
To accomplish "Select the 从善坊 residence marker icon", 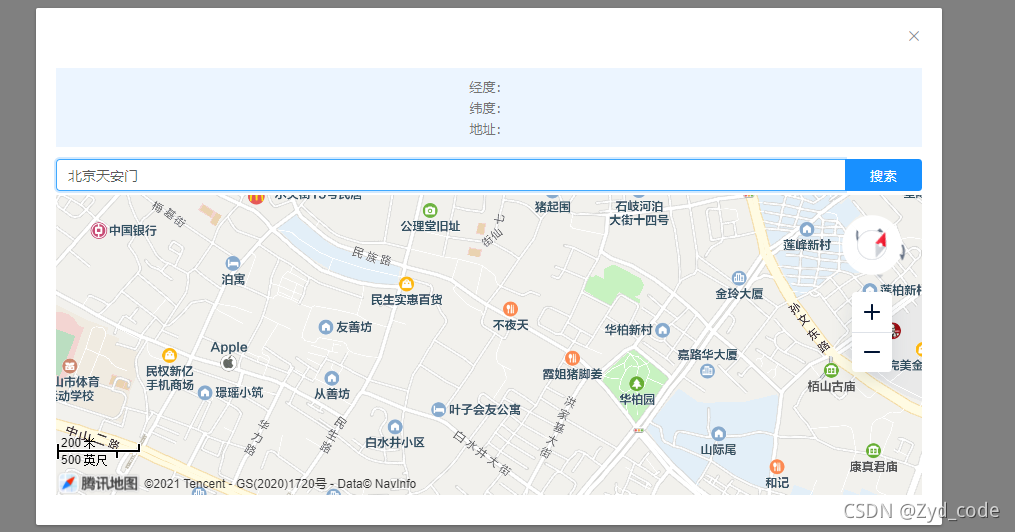I will coord(332,378).
